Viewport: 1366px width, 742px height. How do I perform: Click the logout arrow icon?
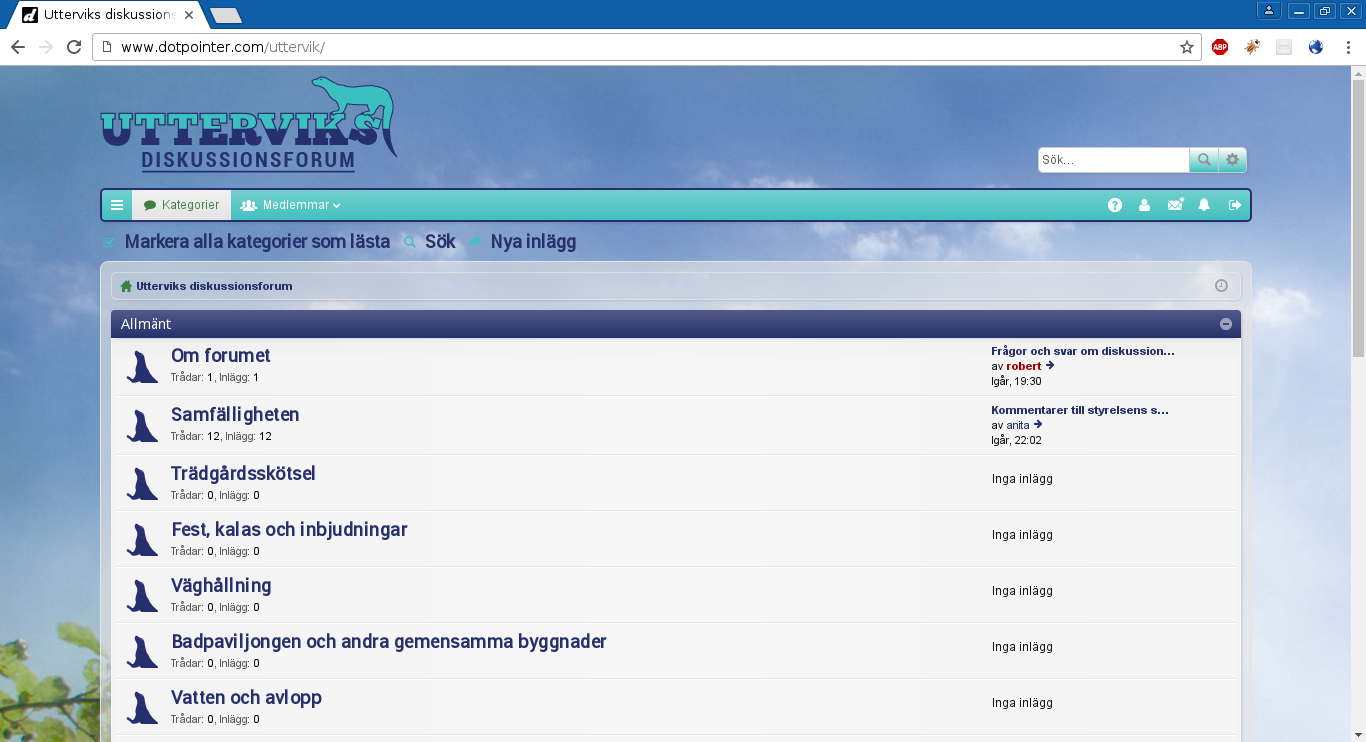[x=1235, y=205]
